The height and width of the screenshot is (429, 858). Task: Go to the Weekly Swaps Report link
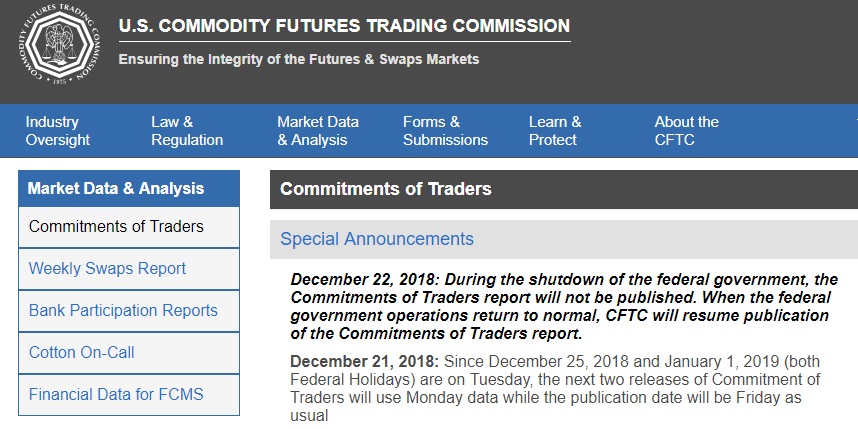(x=107, y=269)
